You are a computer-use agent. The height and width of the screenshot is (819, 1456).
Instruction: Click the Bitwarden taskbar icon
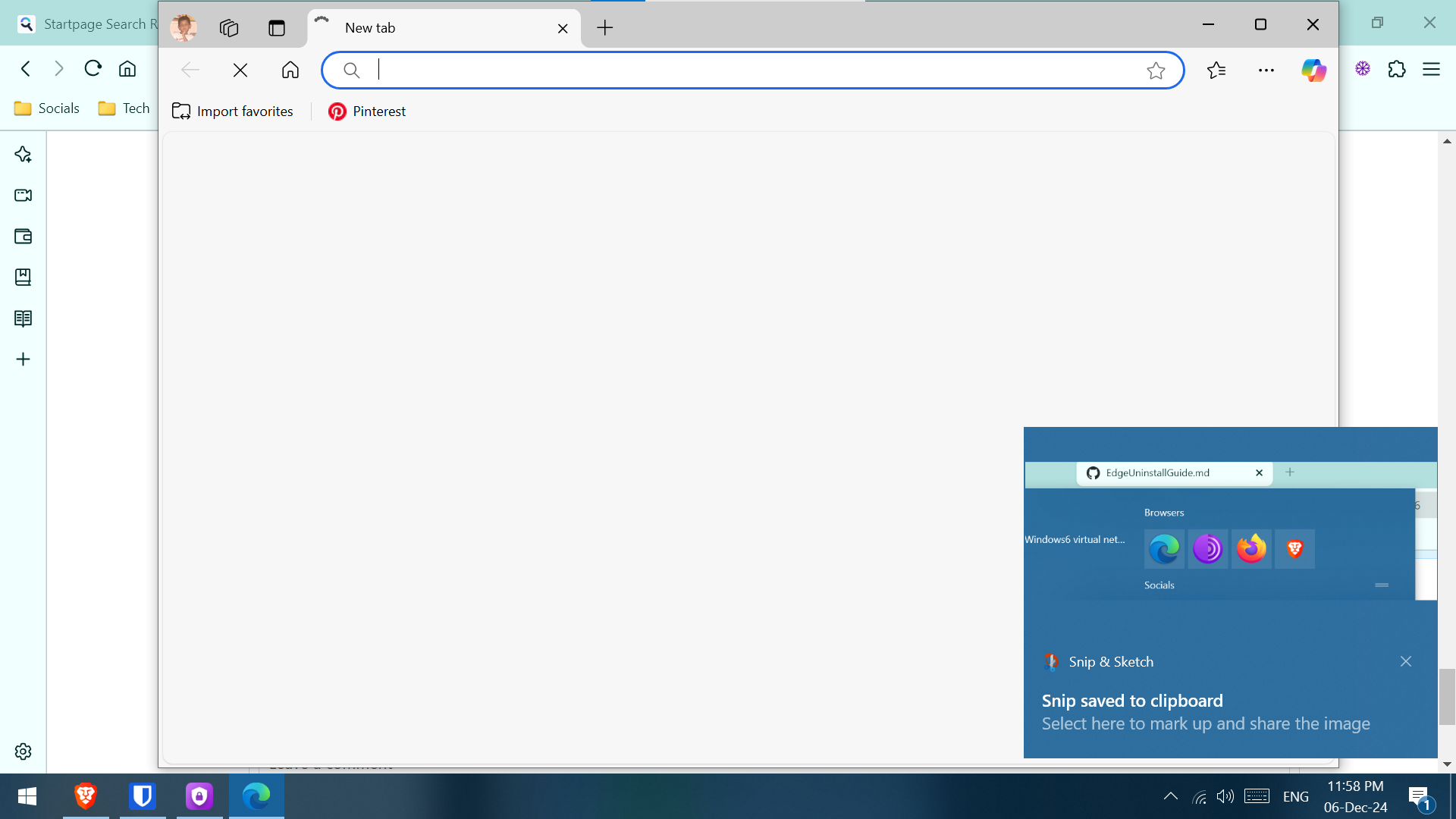[142, 796]
